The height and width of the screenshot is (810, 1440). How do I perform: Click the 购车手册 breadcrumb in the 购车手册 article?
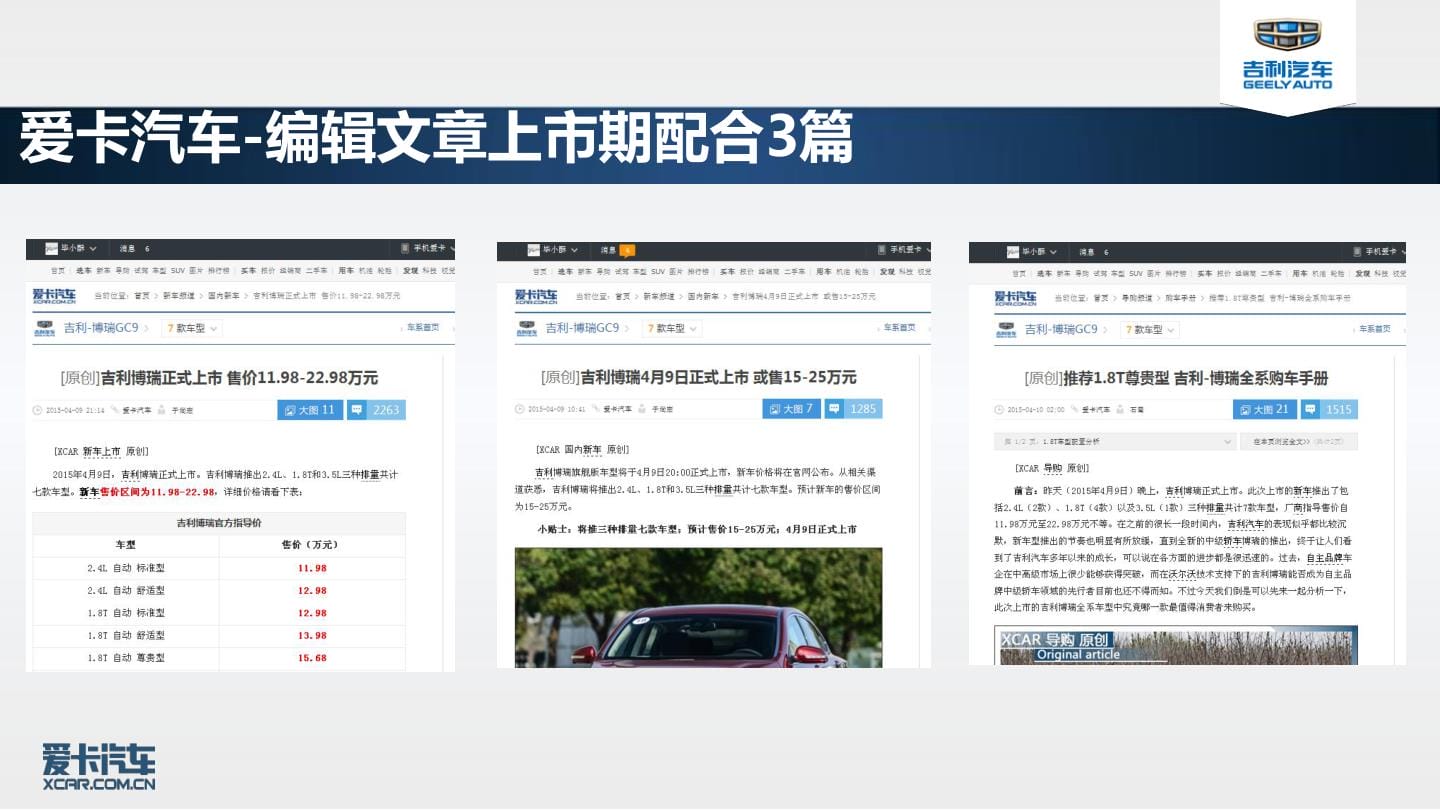point(1182,298)
